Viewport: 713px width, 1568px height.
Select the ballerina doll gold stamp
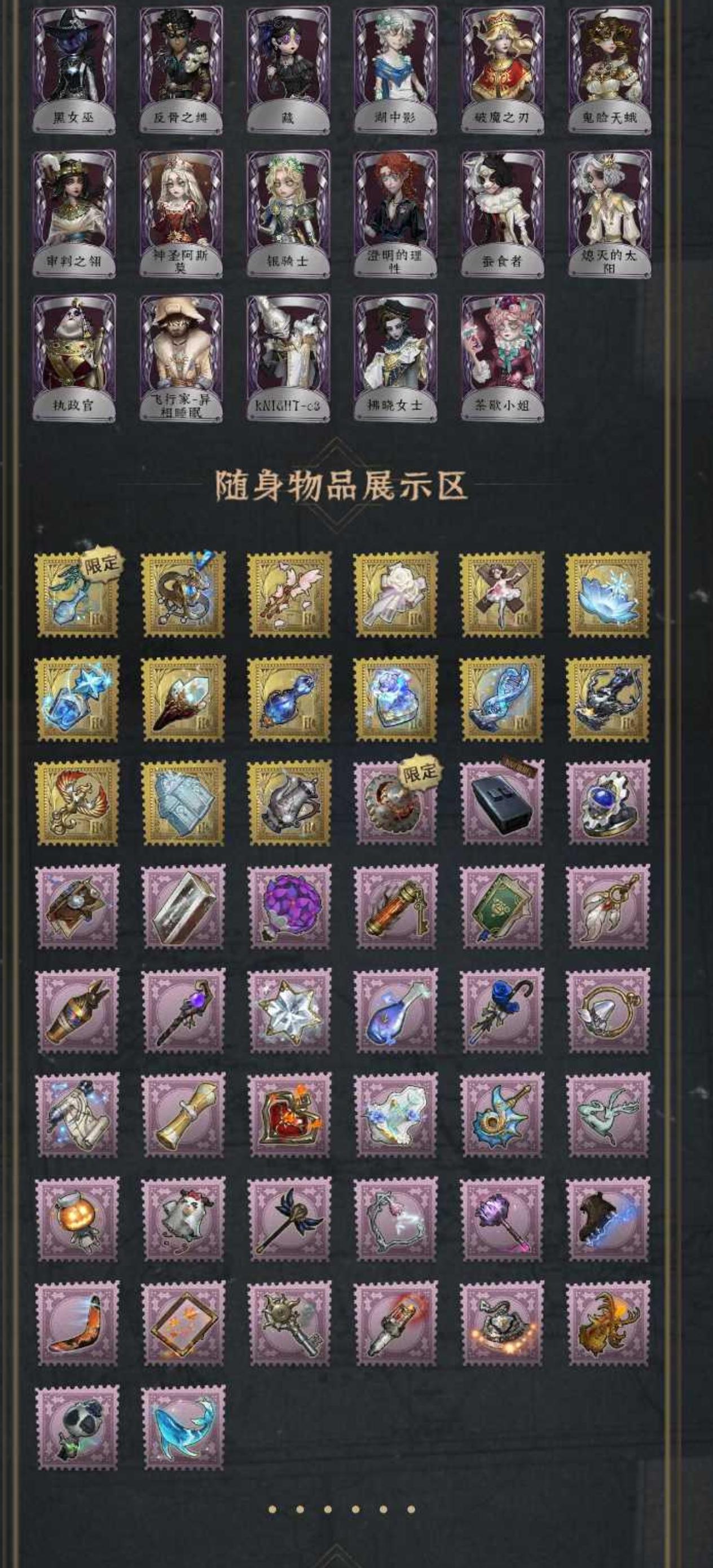click(x=503, y=594)
